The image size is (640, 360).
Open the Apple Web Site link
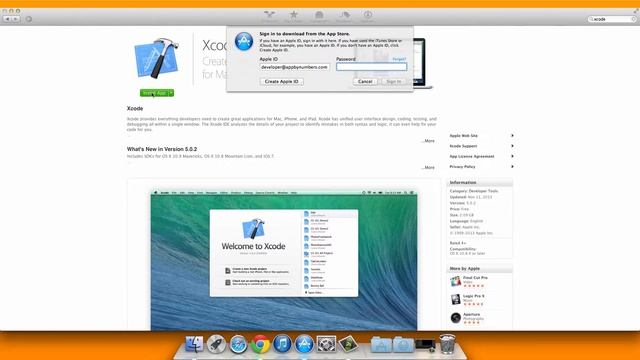(x=463, y=136)
